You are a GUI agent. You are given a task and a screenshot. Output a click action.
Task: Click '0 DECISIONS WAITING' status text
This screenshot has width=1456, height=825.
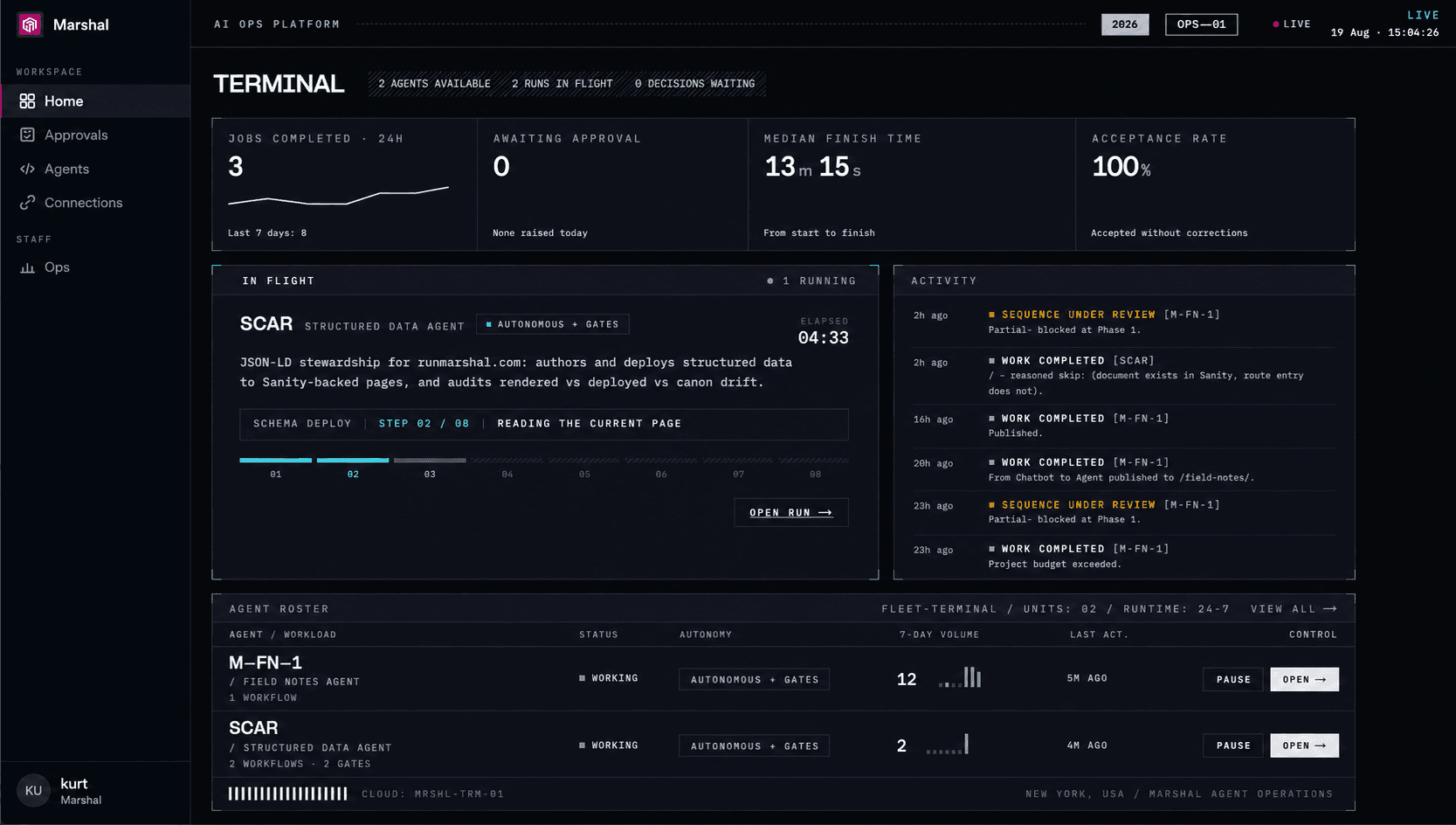point(694,84)
